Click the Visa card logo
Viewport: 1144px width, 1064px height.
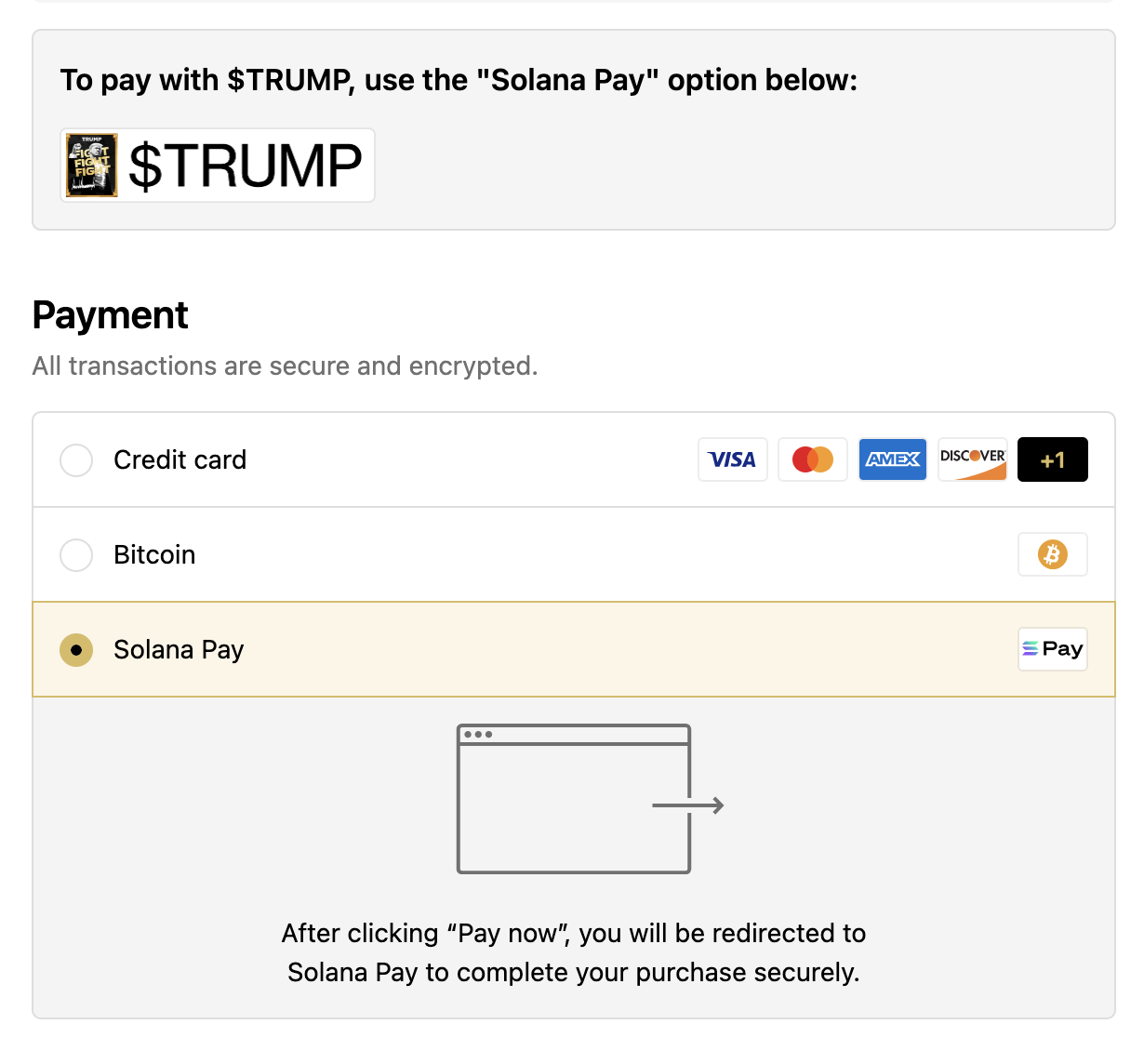click(x=732, y=459)
